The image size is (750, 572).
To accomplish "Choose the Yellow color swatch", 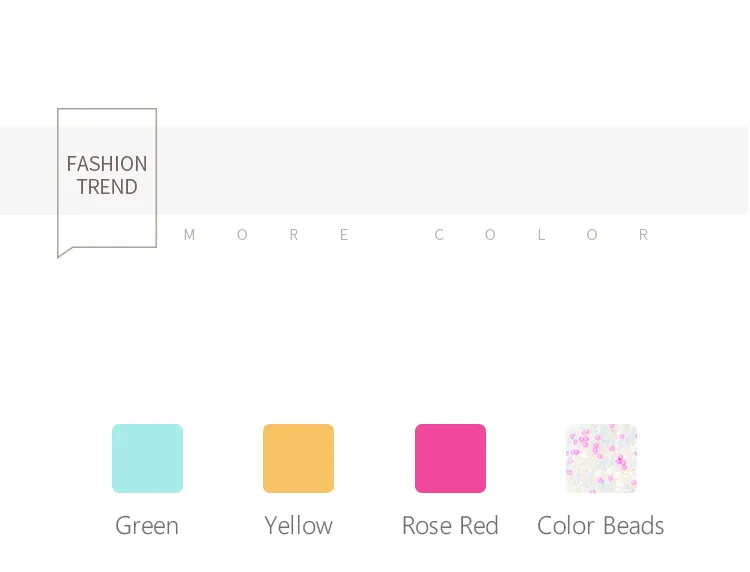I will 298,458.
